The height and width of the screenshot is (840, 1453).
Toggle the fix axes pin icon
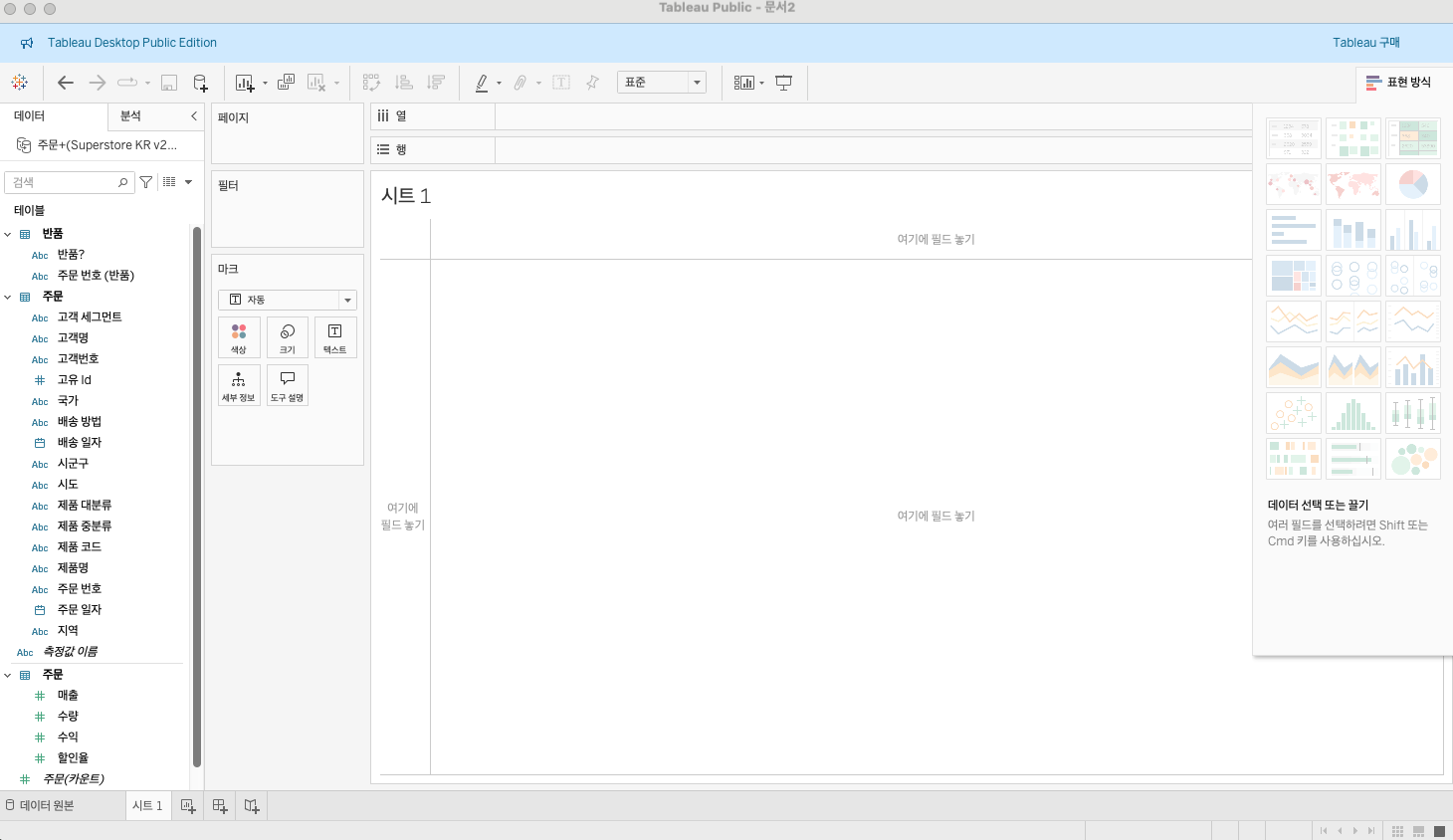click(592, 83)
